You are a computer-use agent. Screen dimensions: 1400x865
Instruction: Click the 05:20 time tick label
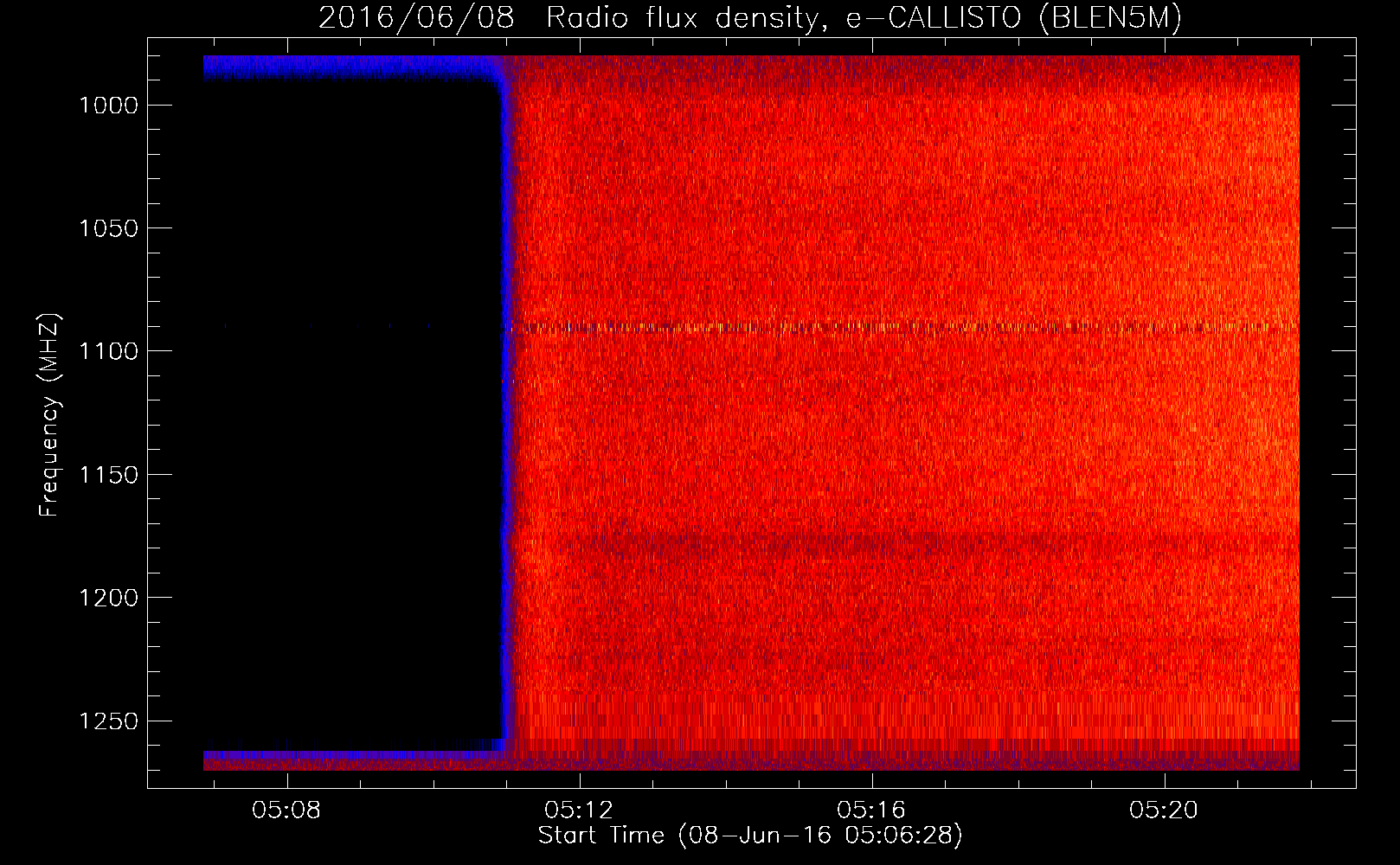(1164, 810)
